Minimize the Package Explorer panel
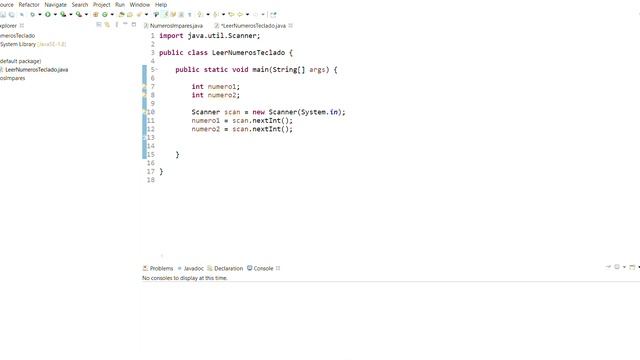 (x=125, y=24)
